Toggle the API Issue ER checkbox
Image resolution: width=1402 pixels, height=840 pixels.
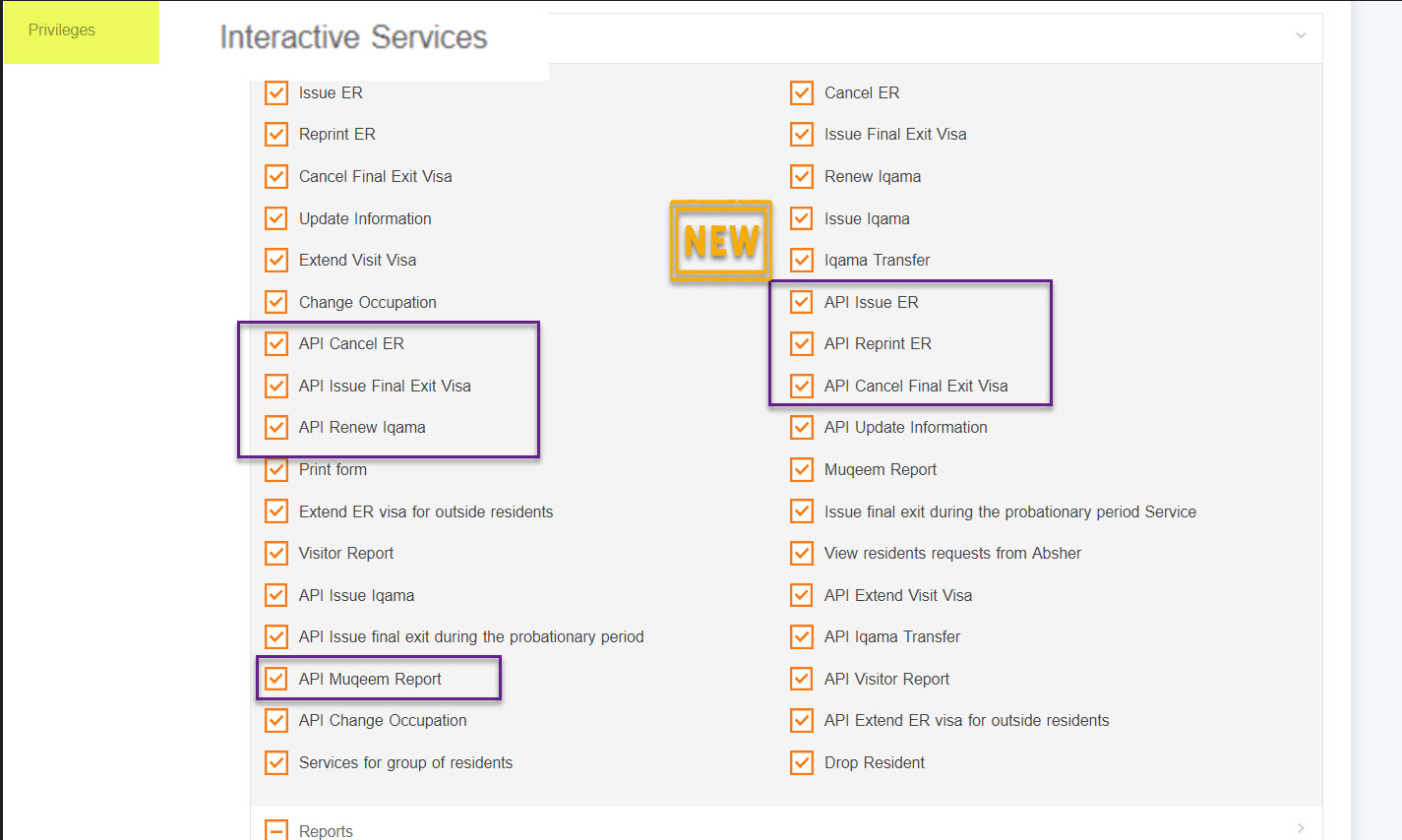click(802, 303)
